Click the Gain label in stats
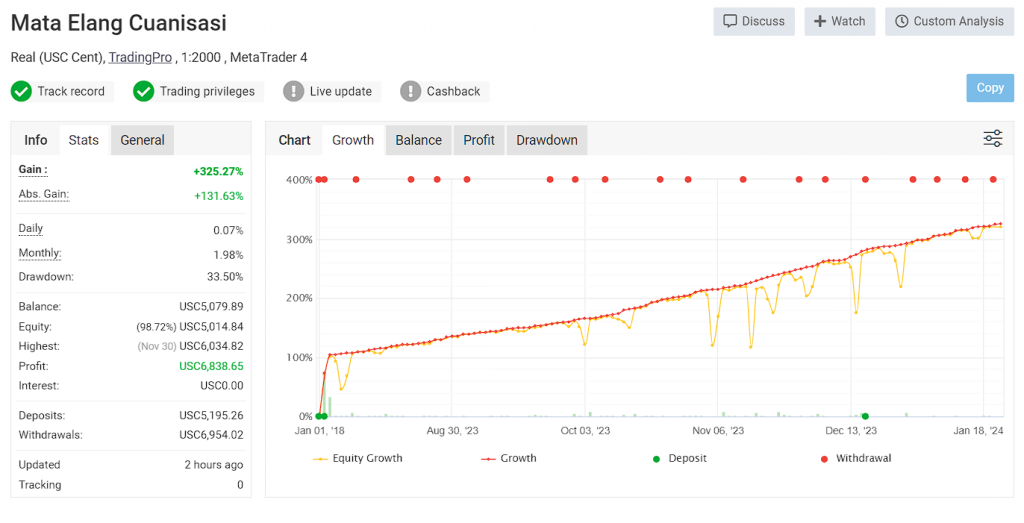The height and width of the screenshot is (523, 1024). point(33,170)
